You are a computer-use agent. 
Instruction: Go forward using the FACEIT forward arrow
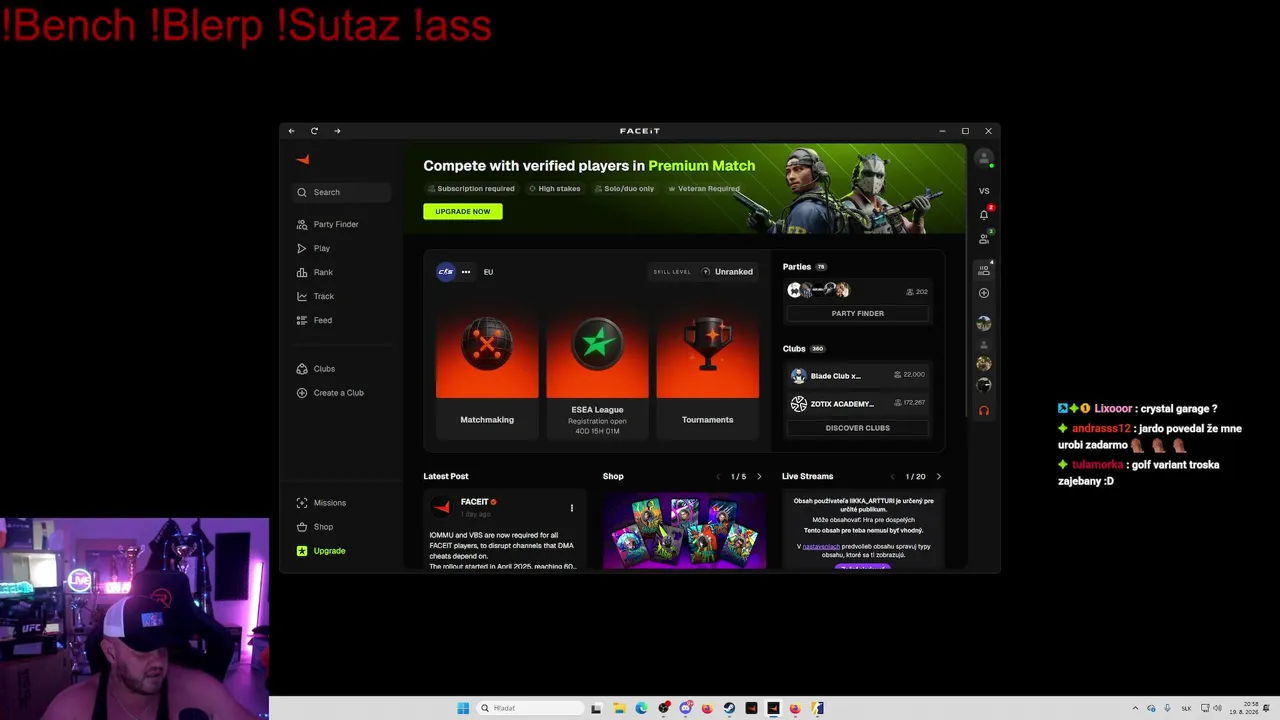pyautogui.click(x=337, y=131)
